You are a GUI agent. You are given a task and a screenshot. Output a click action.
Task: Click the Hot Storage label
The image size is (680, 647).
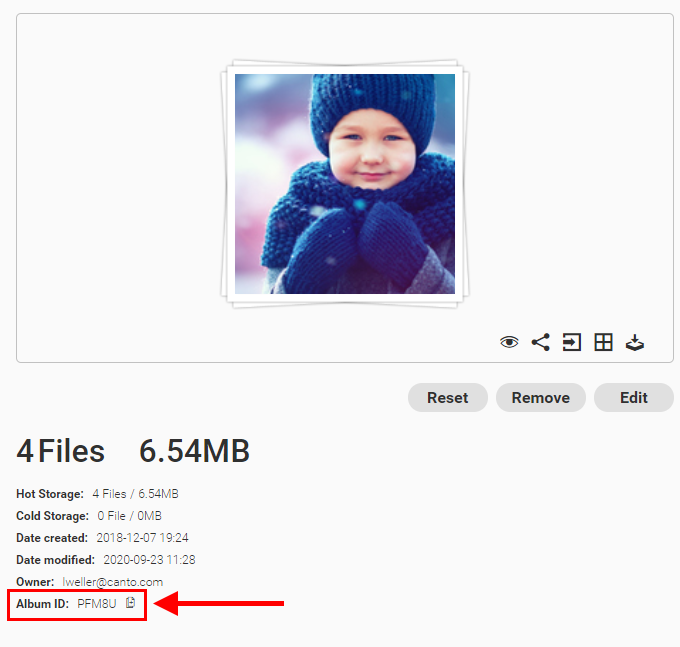(50, 494)
